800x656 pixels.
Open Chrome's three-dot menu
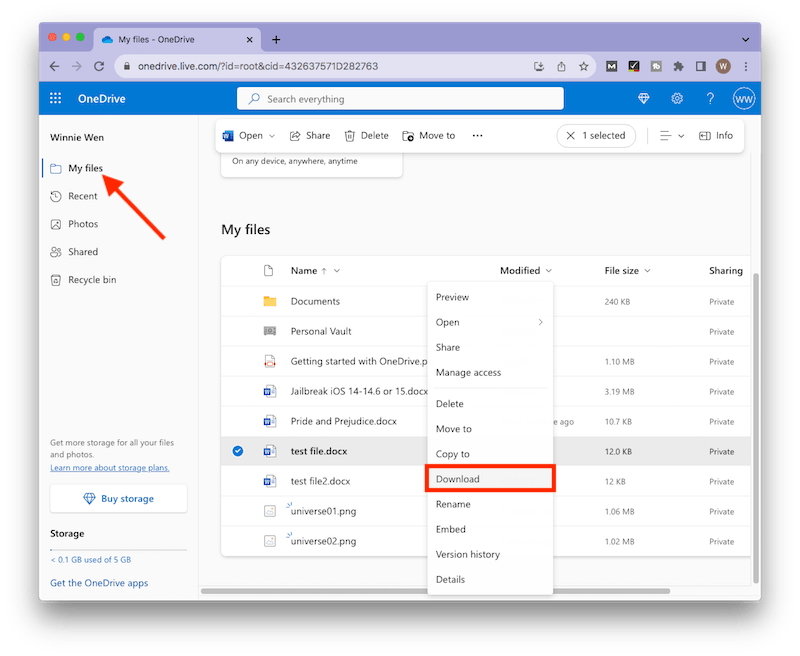tap(746, 66)
